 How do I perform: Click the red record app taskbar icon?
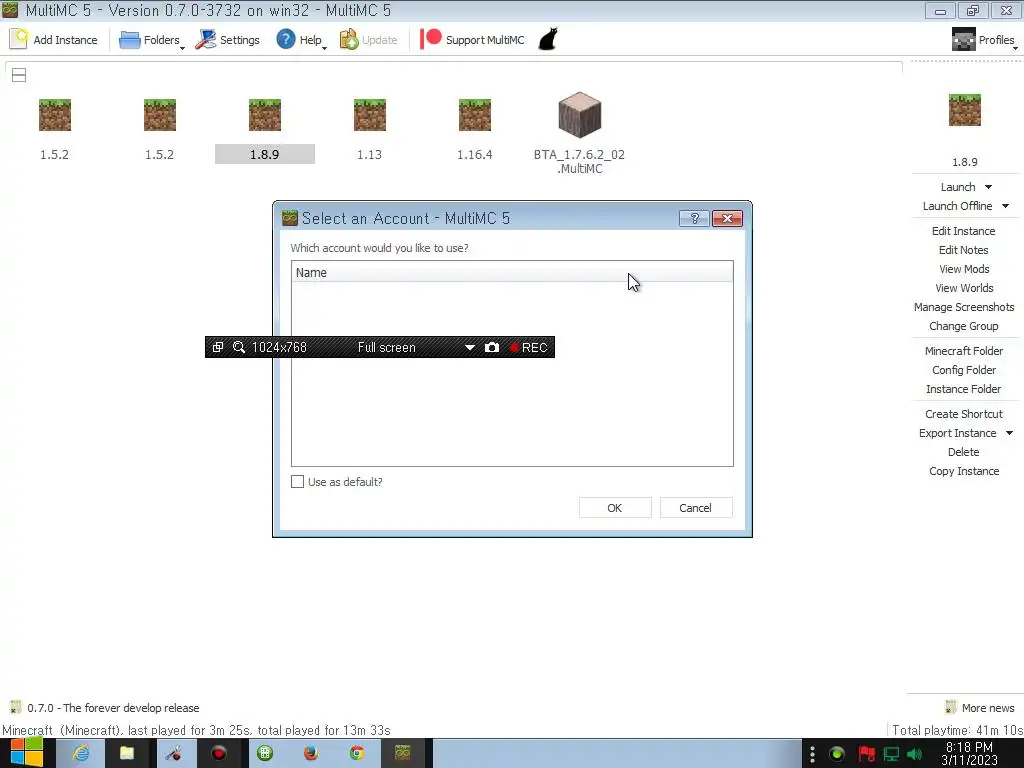pyautogui.click(x=219, y=753)
